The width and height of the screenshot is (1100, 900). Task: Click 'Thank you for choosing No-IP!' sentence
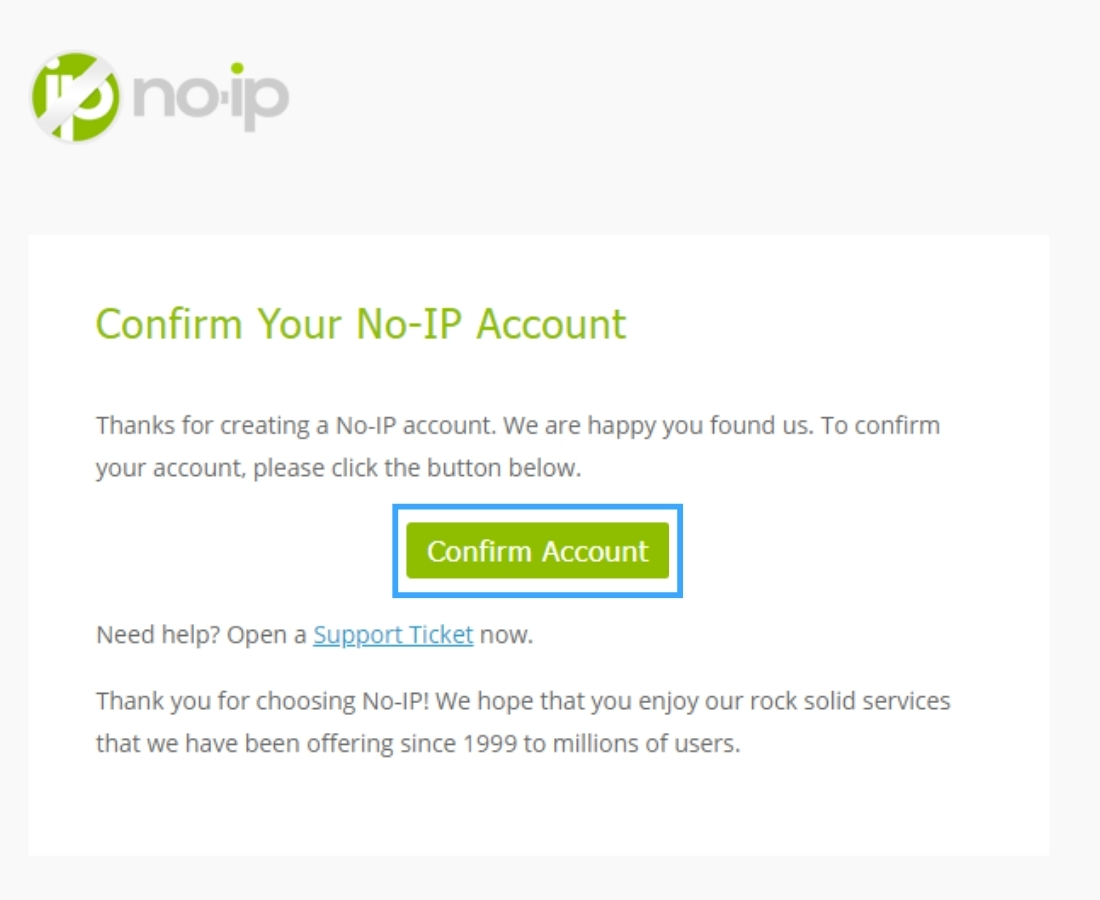pyautogui.click(x=262, y=701)
